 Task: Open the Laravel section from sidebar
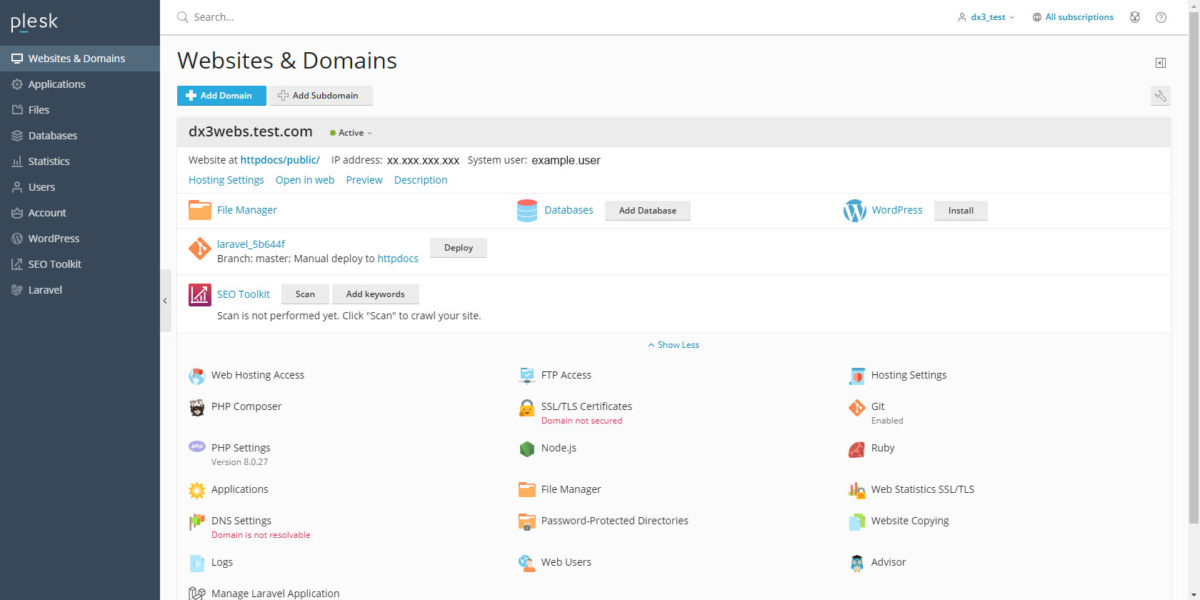pyautogui.click(x=45, y=289)
